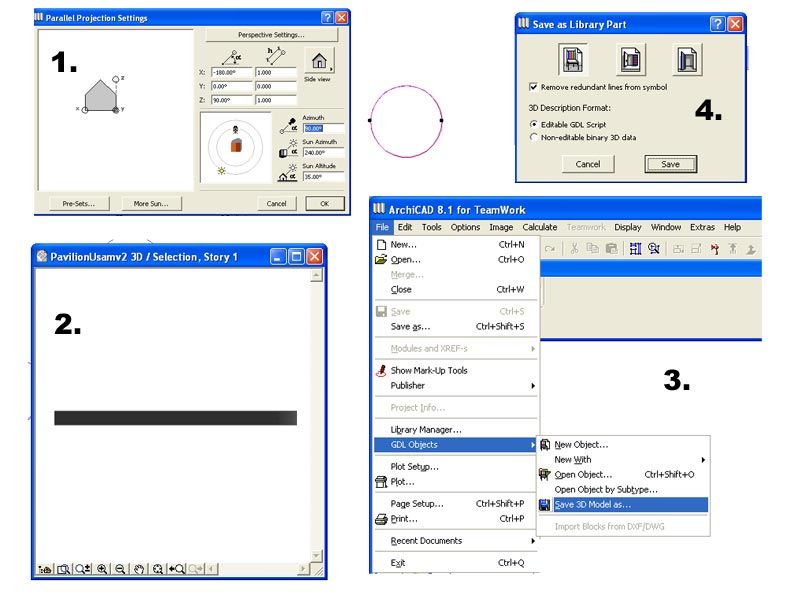Click the Sun Azimuth input field

click(x=323, y=152)
